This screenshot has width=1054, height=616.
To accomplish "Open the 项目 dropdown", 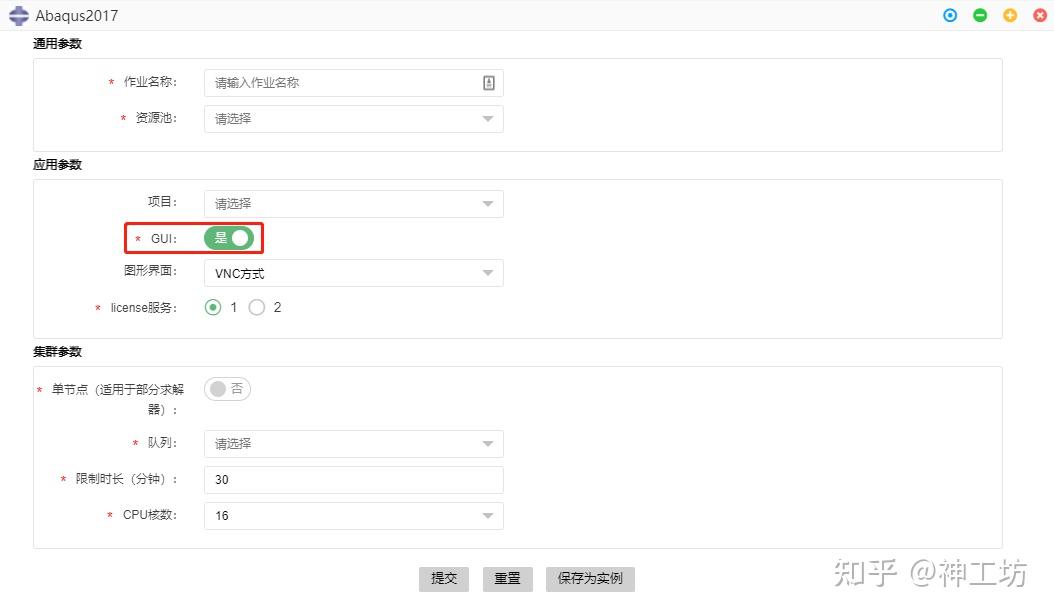I will coord(354,204).
